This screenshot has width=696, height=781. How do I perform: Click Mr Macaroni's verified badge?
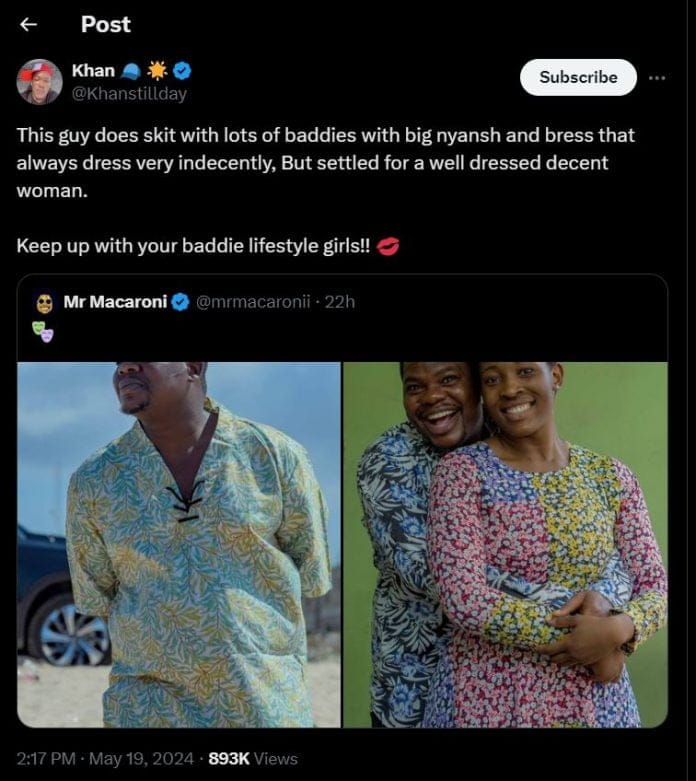(180, 302)
